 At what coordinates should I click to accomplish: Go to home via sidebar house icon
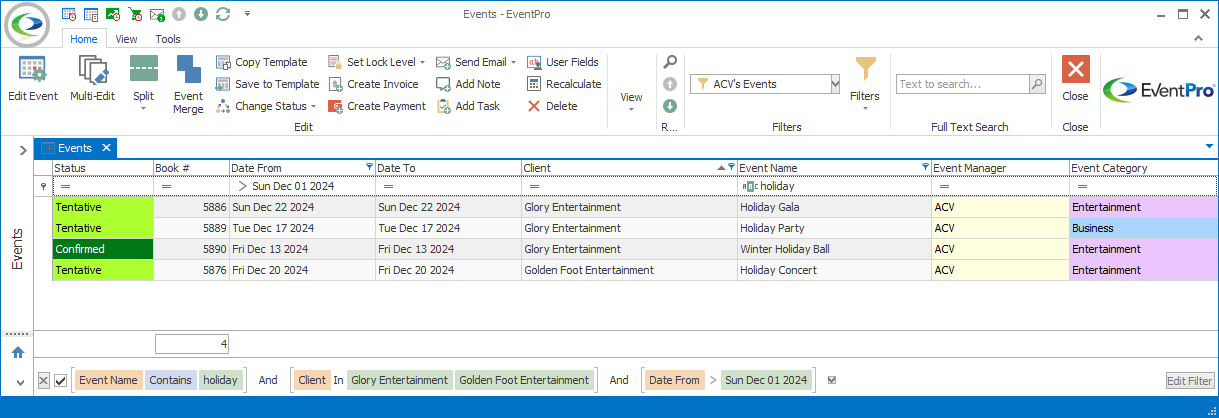tap(17, 352)
